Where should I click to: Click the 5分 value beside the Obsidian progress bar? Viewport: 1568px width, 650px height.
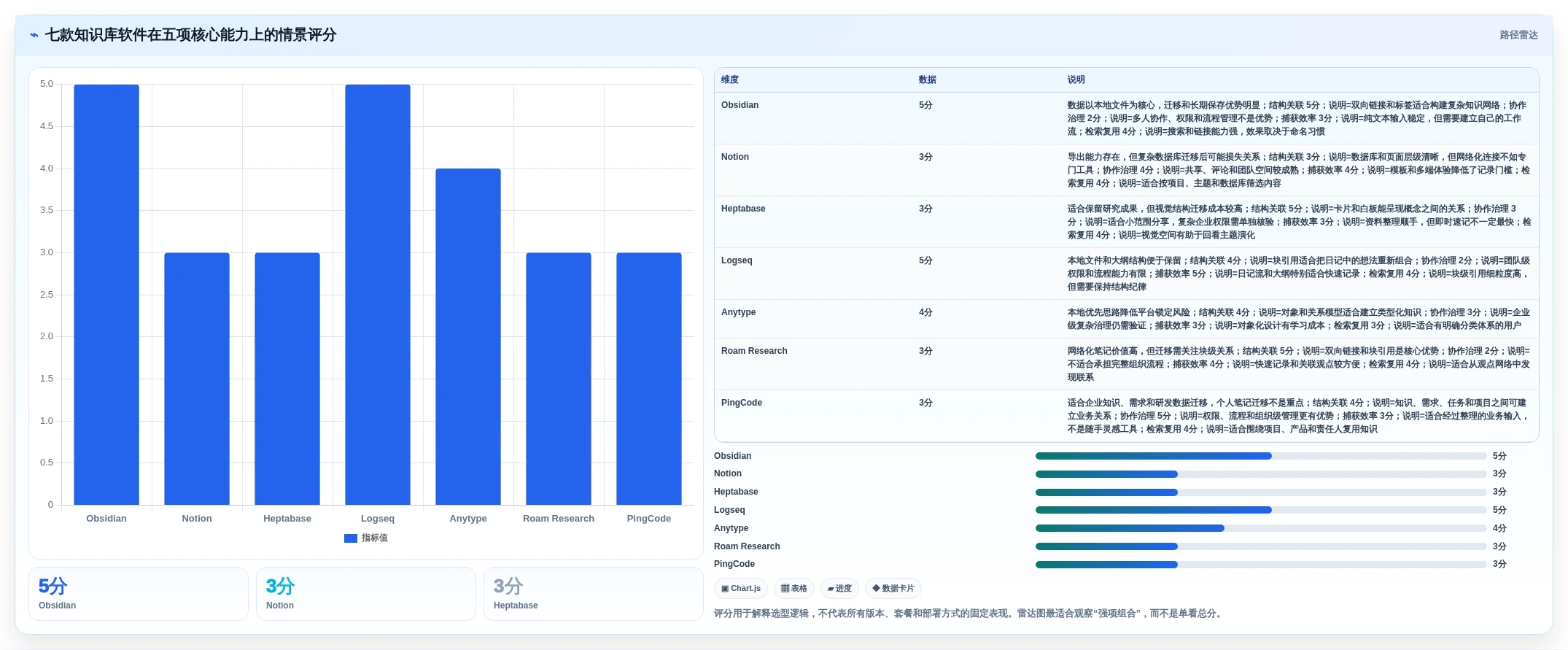pos(1499,456)
